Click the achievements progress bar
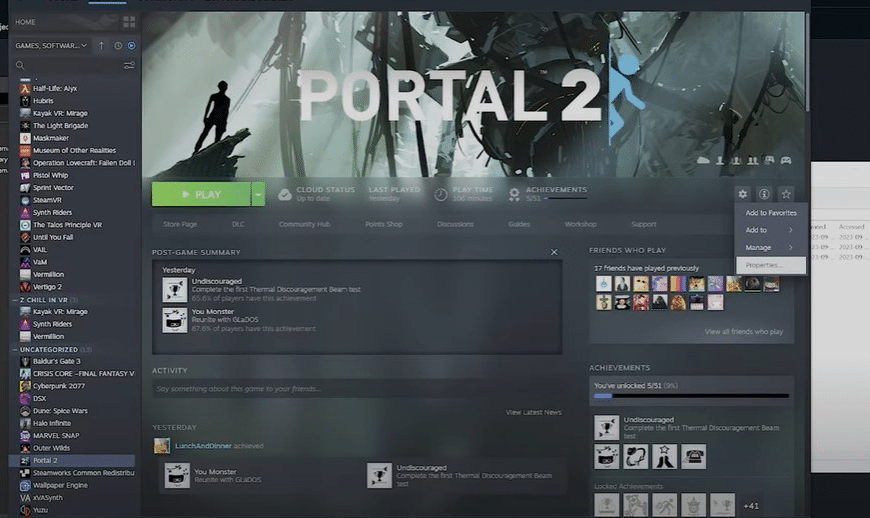 (x=691, y=396)
